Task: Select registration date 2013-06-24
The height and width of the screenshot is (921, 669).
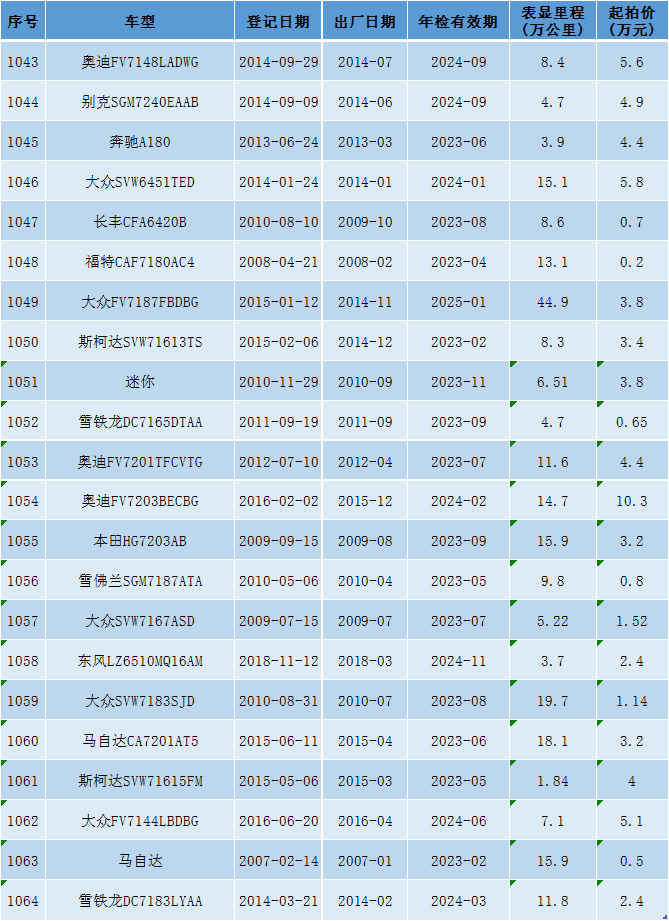Action: (x=278, y=142)
